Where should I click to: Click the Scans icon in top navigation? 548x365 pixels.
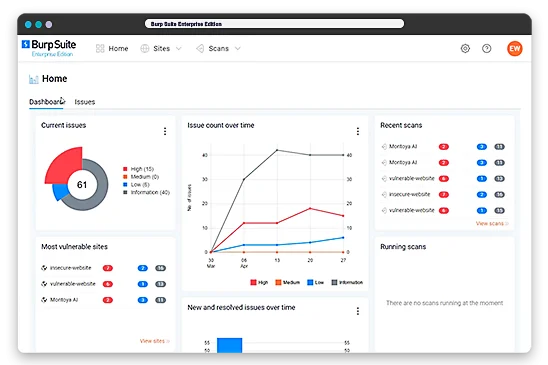point(200,49)
